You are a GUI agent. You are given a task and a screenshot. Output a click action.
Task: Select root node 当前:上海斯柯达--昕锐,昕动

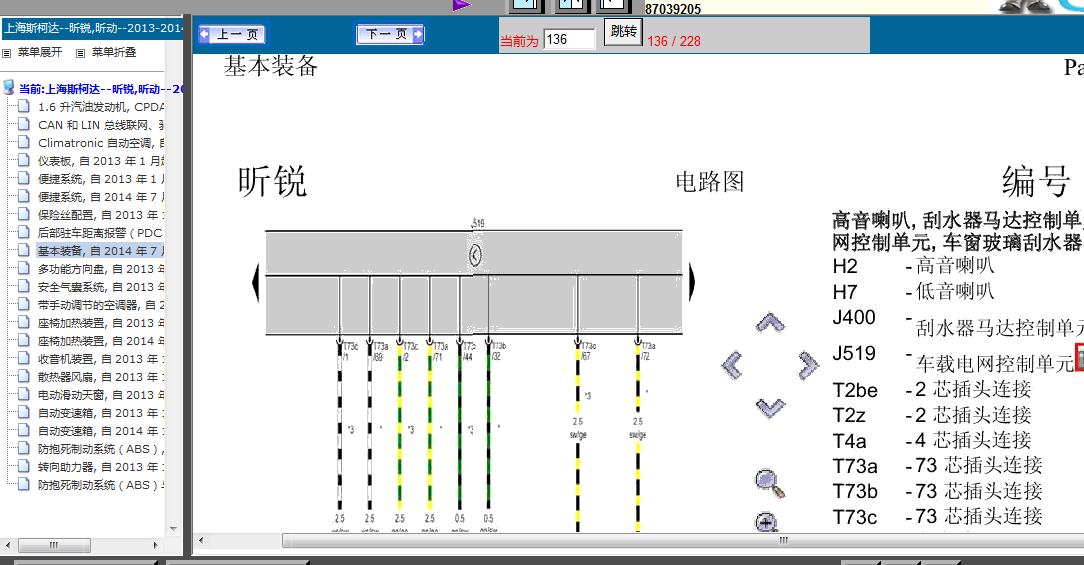pos(101,89)
